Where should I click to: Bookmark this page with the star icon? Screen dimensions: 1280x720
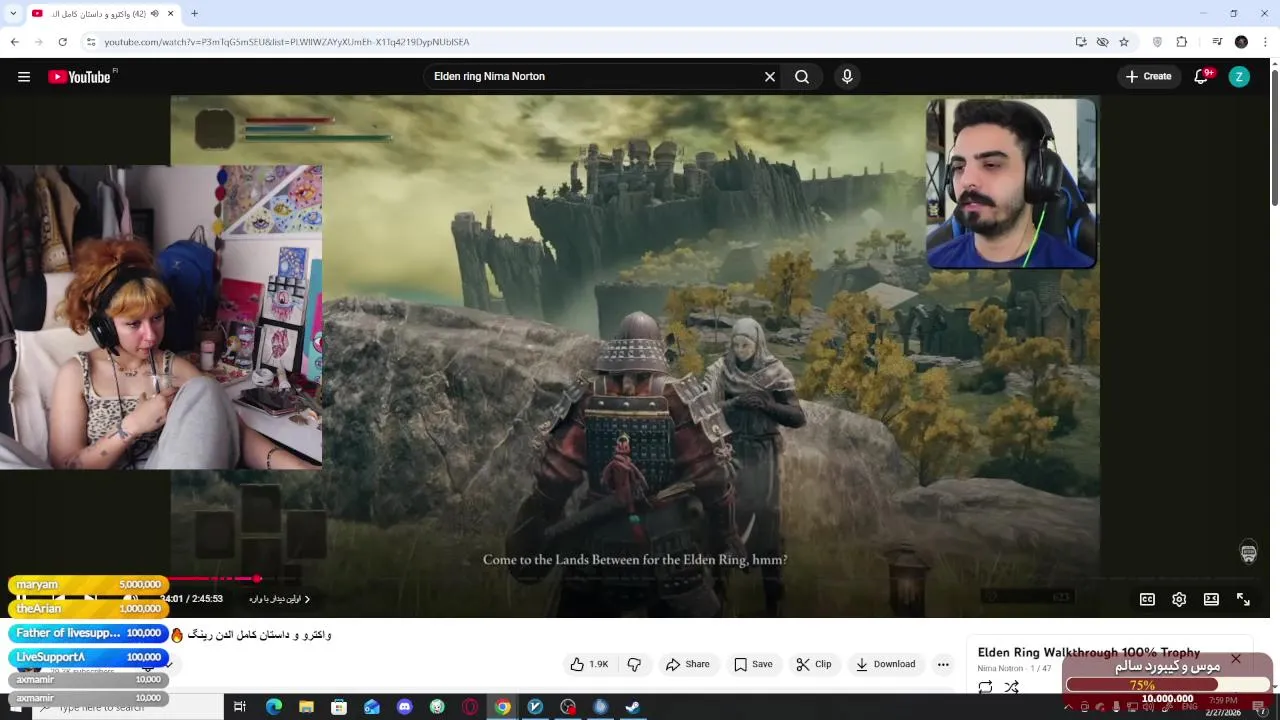point(1124,42)
